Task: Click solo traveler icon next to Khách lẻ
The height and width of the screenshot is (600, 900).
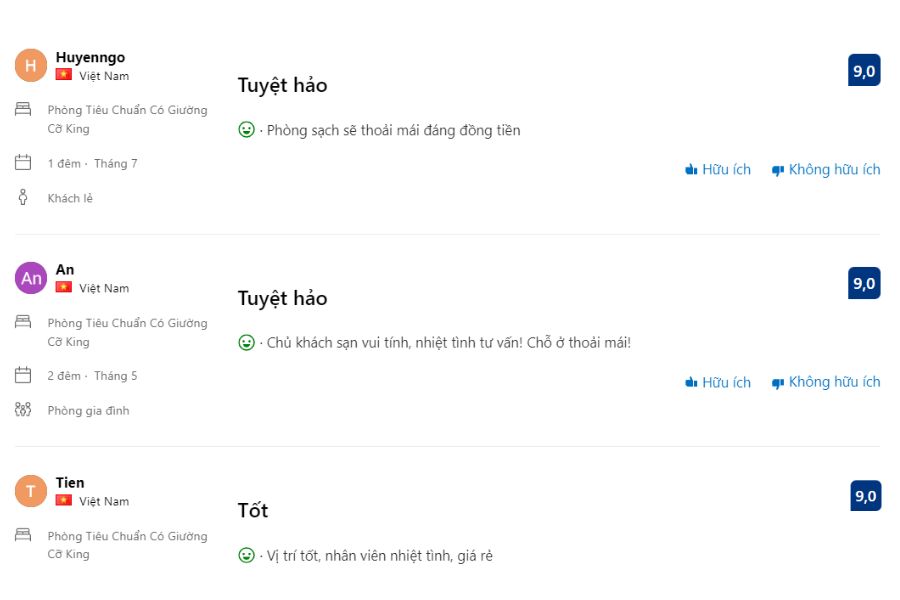Action: coord(23,197)
